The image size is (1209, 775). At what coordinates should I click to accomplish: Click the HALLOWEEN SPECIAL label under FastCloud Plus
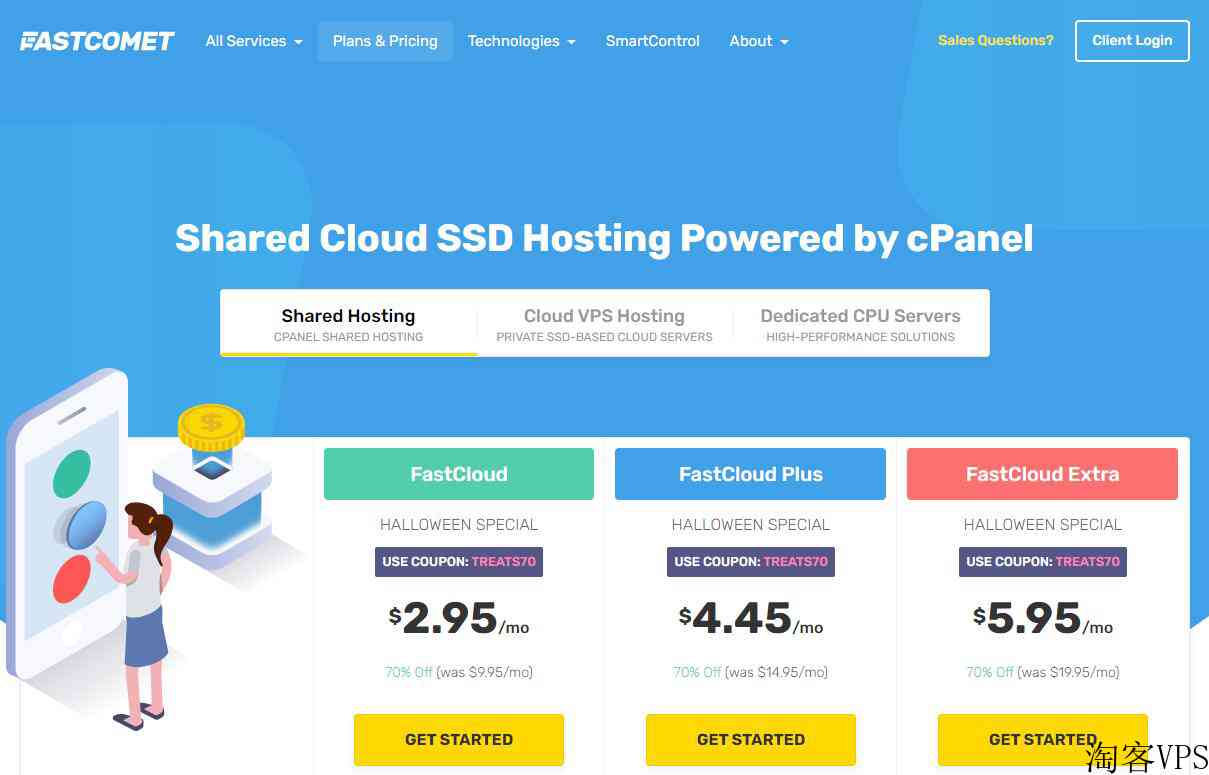click(751, 524)
